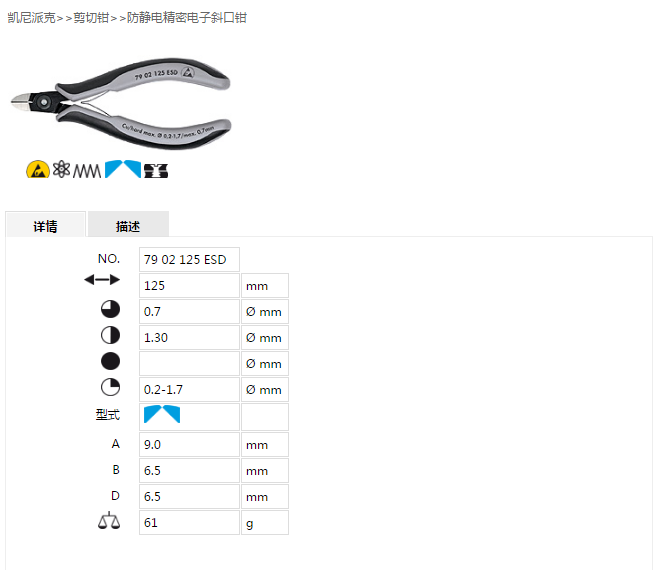This screenshot has width=658, height=570.
Task: Click the 防静电精密电子斜口钳 breadcrumb
Action: [187, 18]
